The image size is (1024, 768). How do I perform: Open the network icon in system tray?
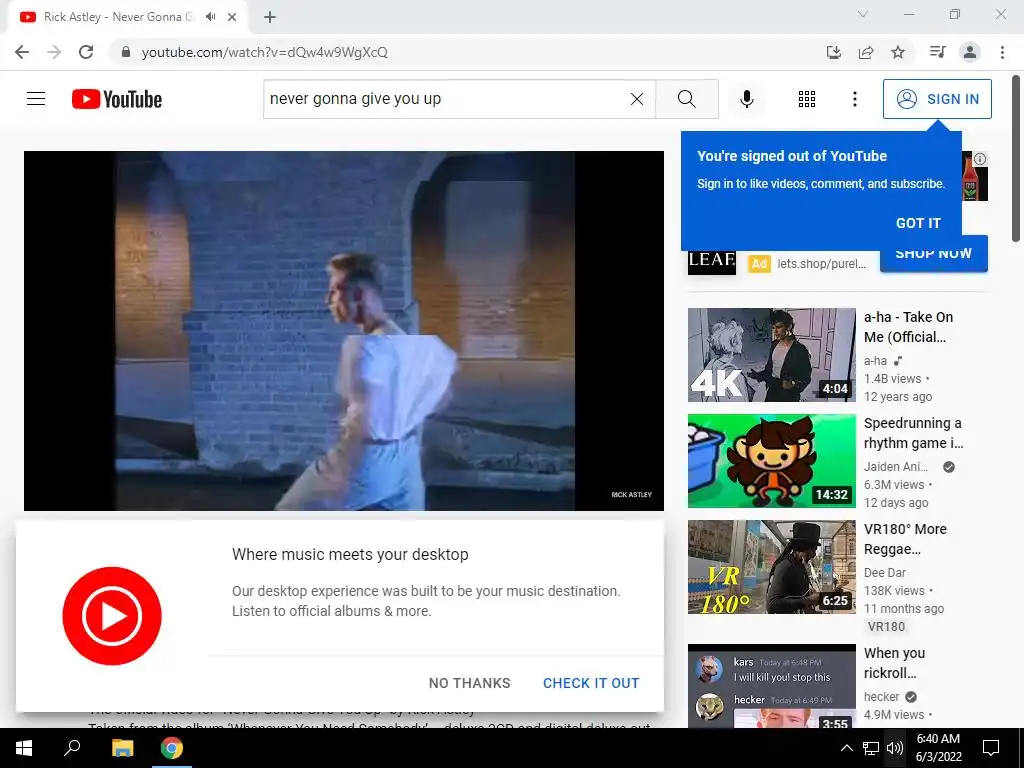tap(871, 748)
